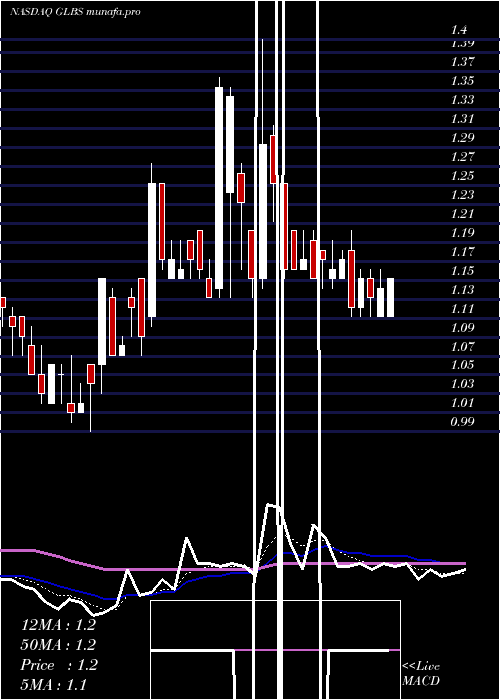
Task: Pick the 1.09 price level label
Action: click(462, 328)
